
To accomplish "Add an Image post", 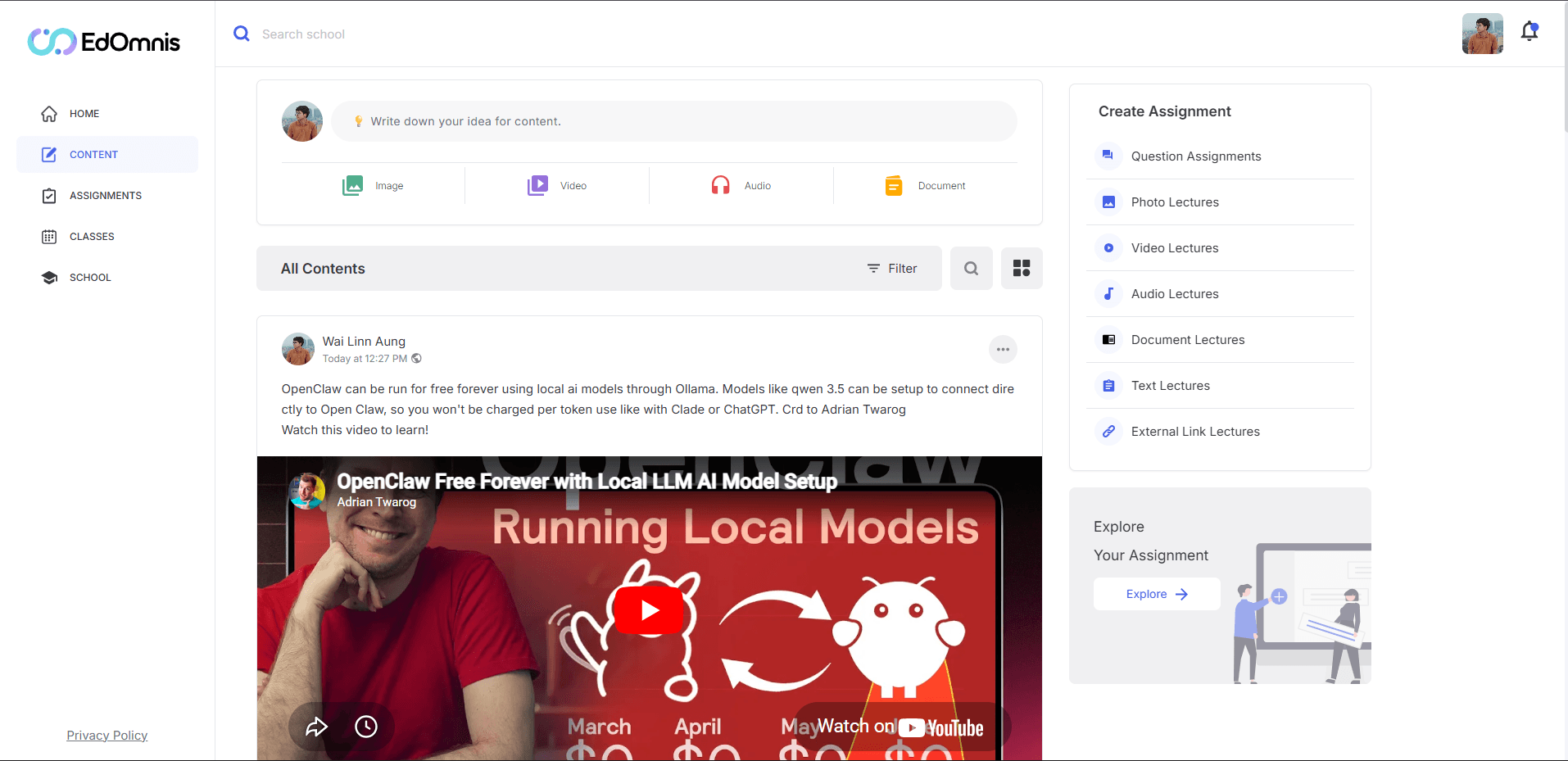I will (x=373, y=186).
